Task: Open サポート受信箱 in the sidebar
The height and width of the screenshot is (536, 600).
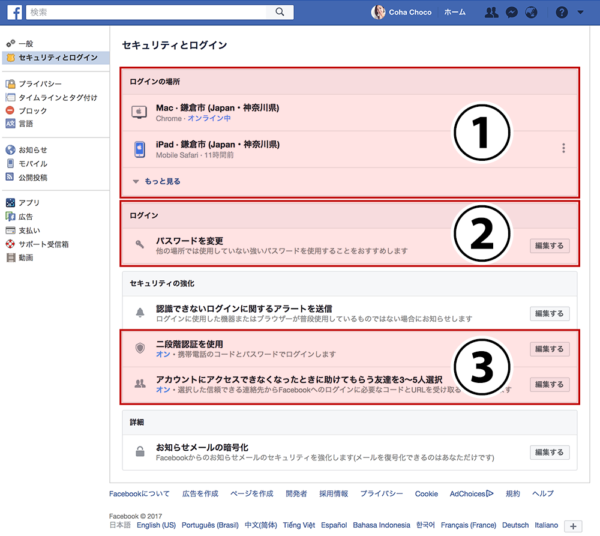Action: pos(44,244)
